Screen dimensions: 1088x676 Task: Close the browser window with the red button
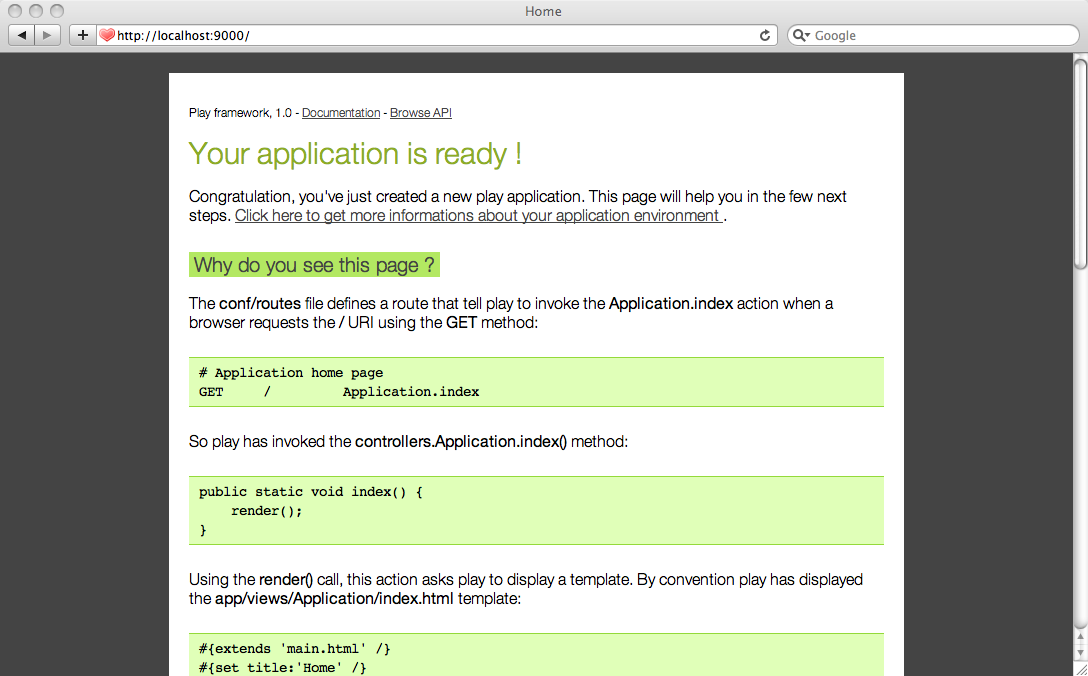(x=16, y=11)
